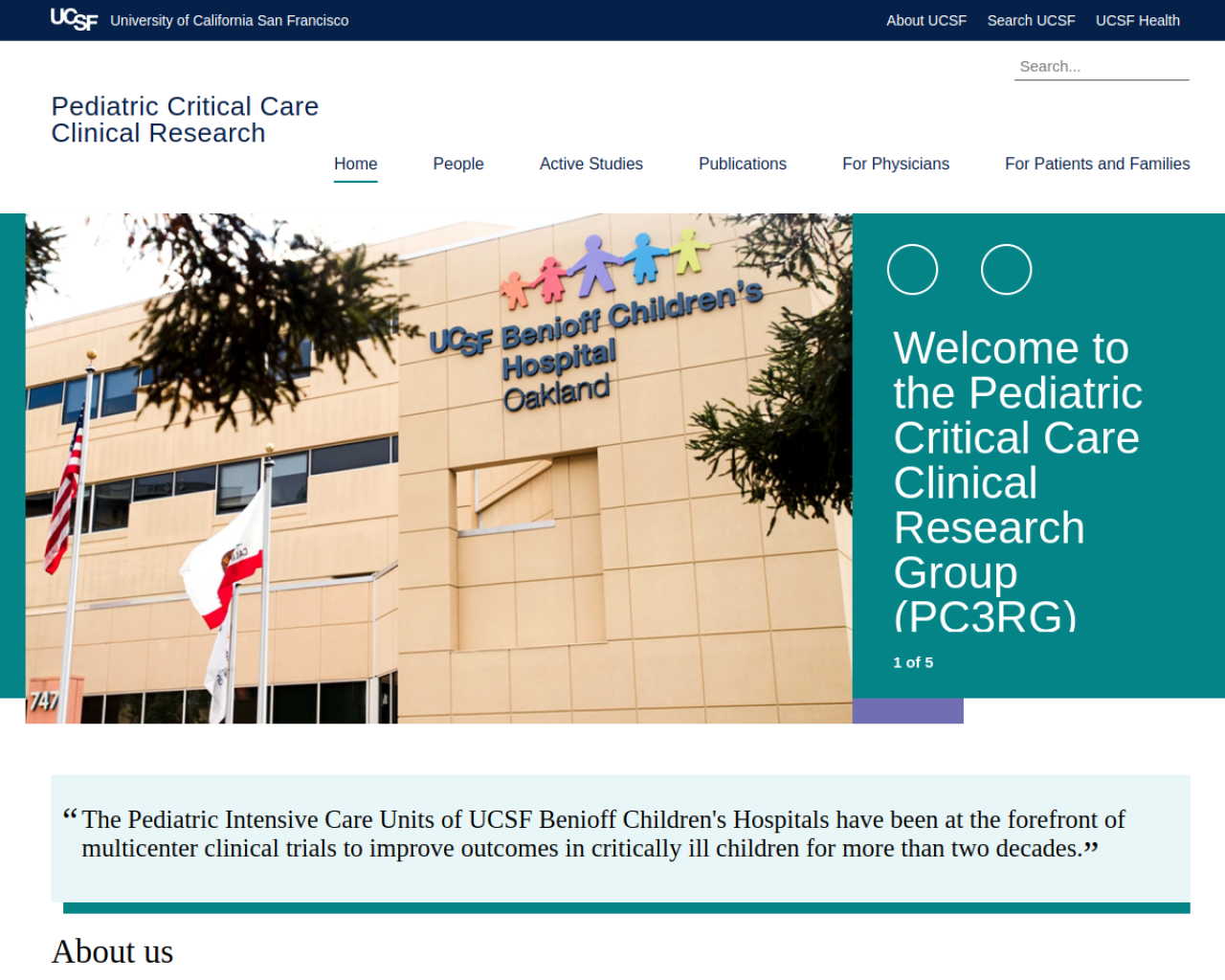Go to Active Studies menu item
The image size is (1225, 980).
[x=590, y=164]
